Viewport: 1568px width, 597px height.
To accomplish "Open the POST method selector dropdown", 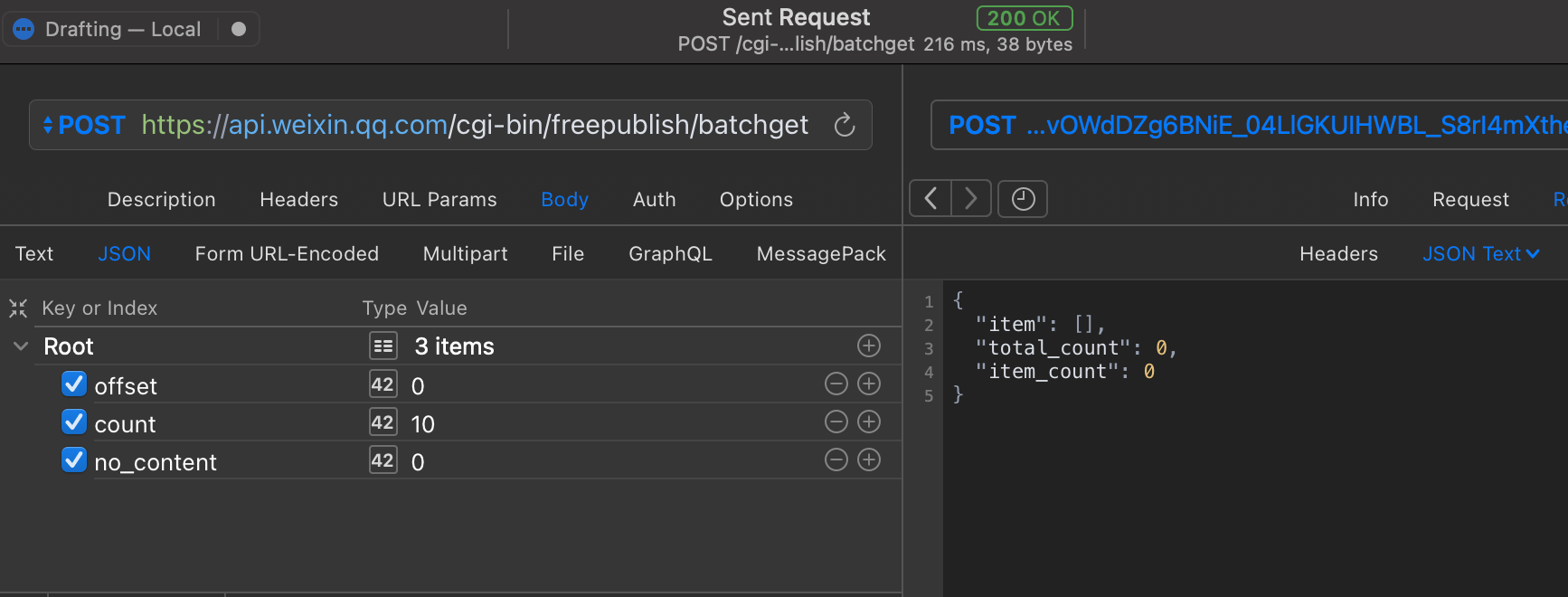I will pyautogui.click(x=84, y=125).
